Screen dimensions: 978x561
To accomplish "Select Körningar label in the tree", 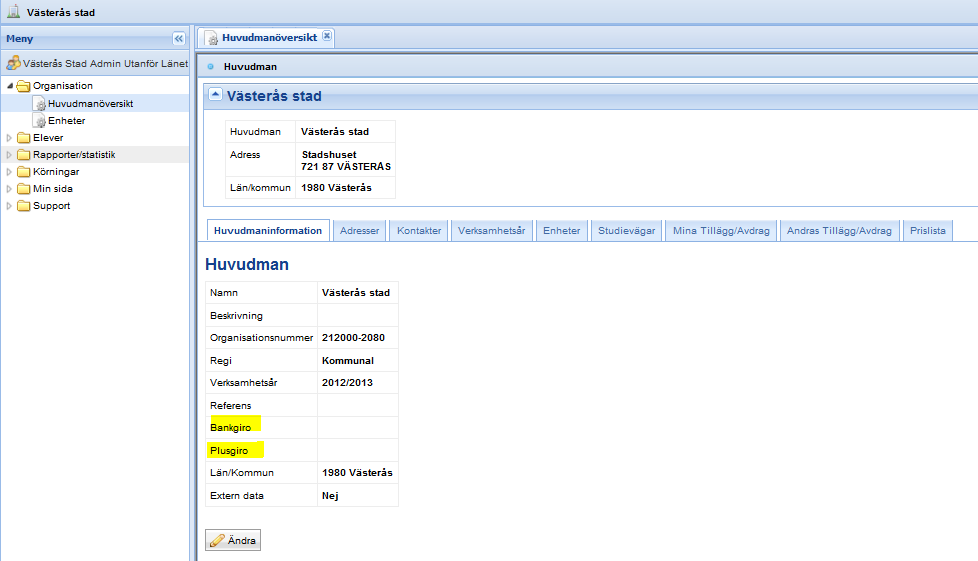I will pos(56,172).
